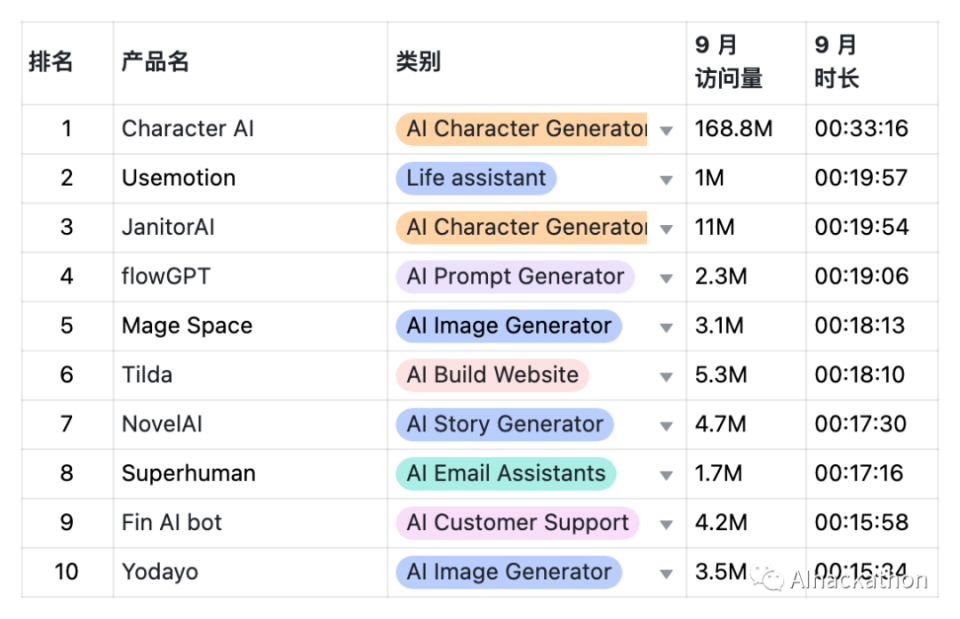Viewport: 960px width, 619px height.
Task: Expand category dropdown in Usemotion row
Action: pyautogui.click(x=666, y=180)
